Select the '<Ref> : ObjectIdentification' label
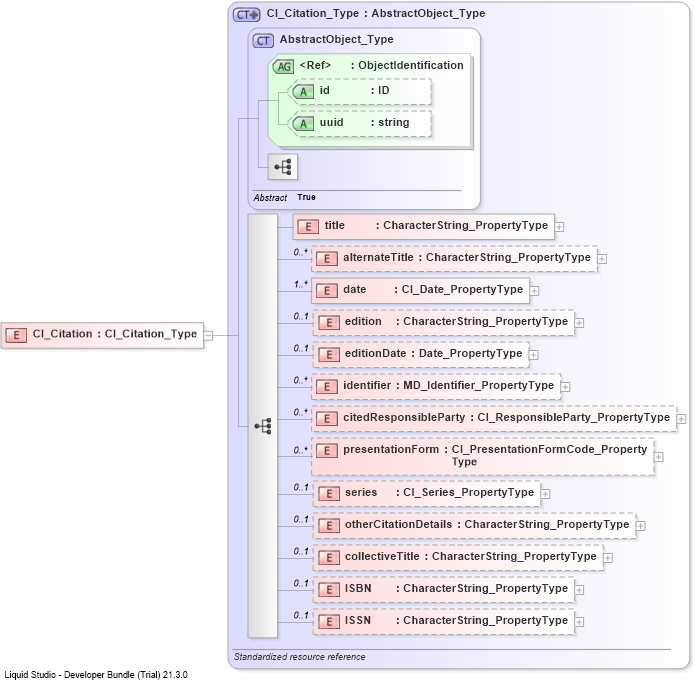This screenshot has height=680, width=694. [x=382, y=66]
